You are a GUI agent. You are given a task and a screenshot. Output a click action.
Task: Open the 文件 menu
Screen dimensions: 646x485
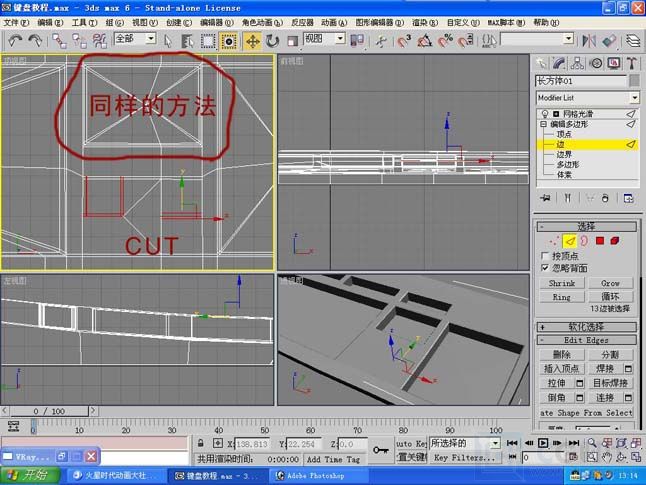pos(16,23)
